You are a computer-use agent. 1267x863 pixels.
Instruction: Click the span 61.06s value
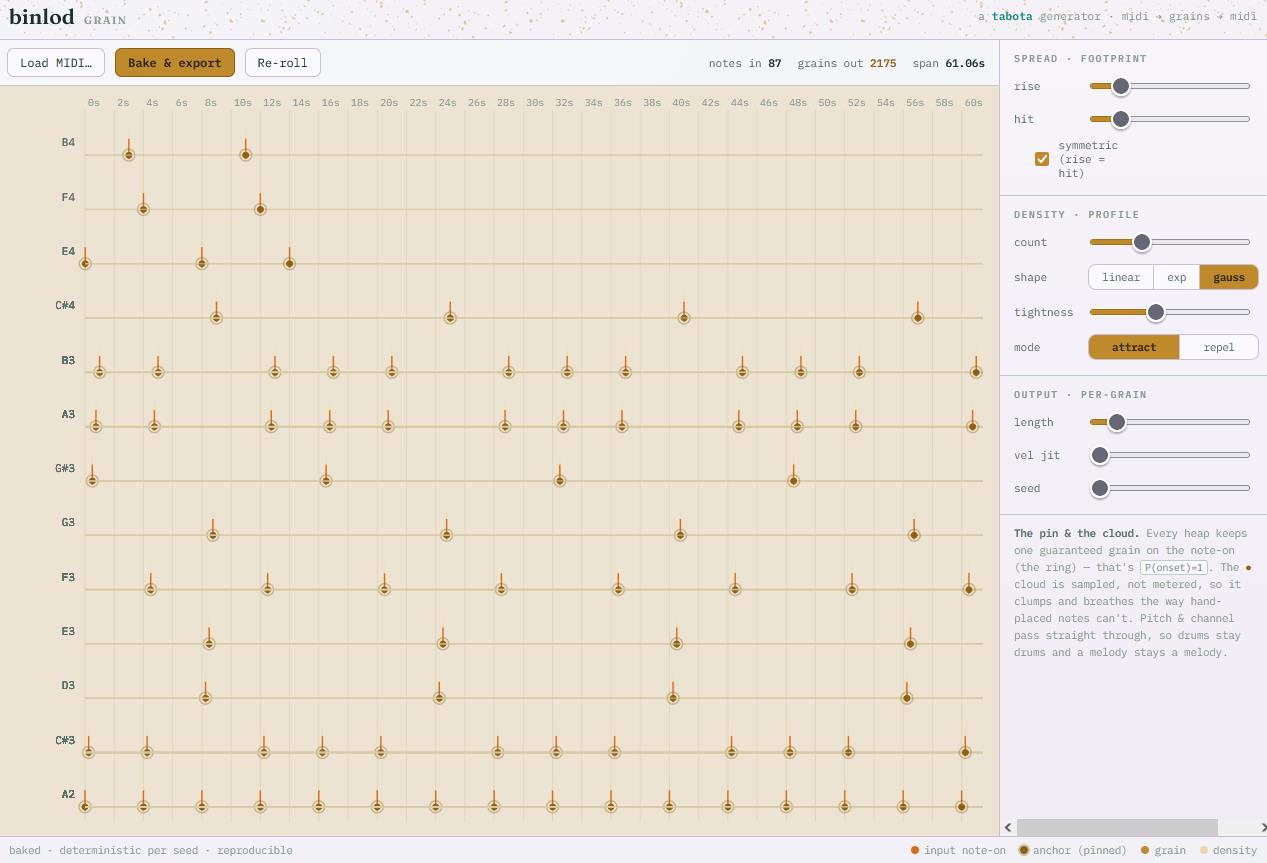tap(965, 63)
